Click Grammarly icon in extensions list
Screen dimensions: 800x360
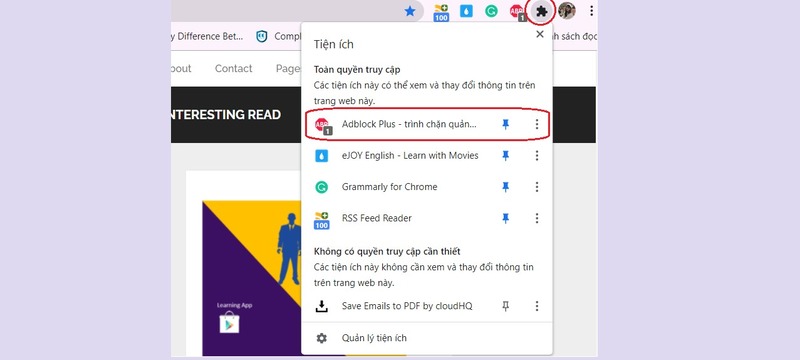pyautogui.click(x=321, y=187)
